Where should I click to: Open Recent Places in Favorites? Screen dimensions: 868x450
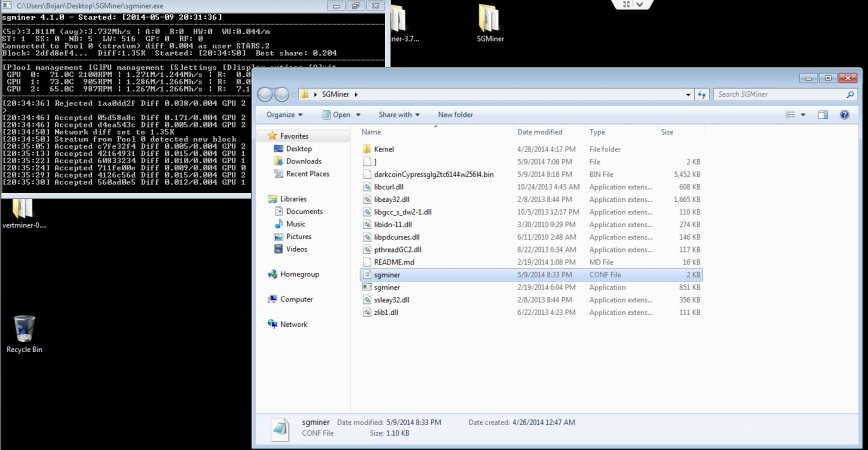[307, 174]
